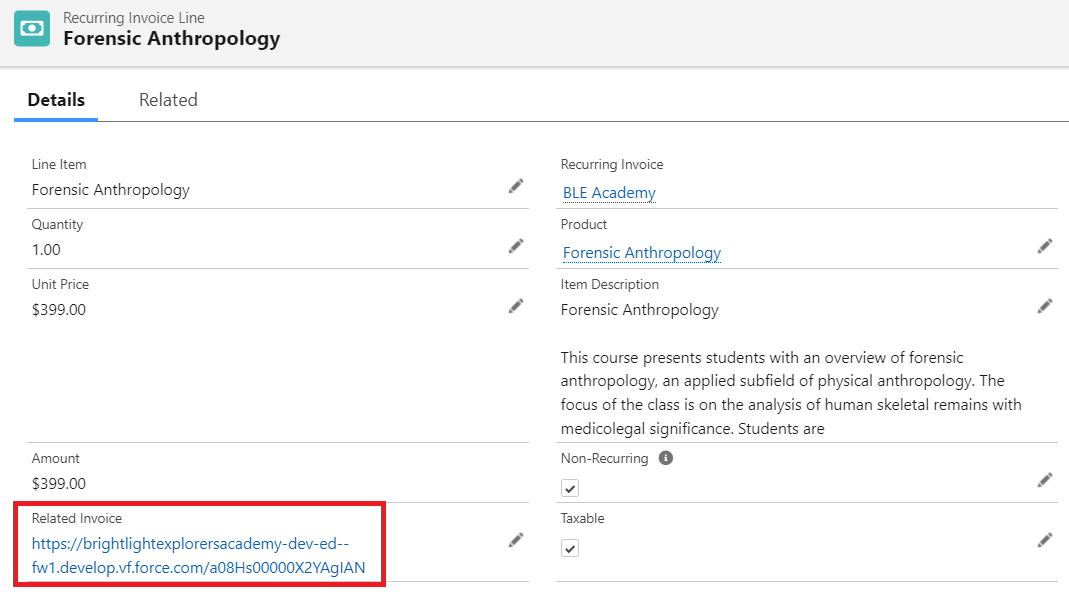Screen dimensions: 1069x597
Task: Click Item Description edit pencil
Action: click(x=1044, y=306)
